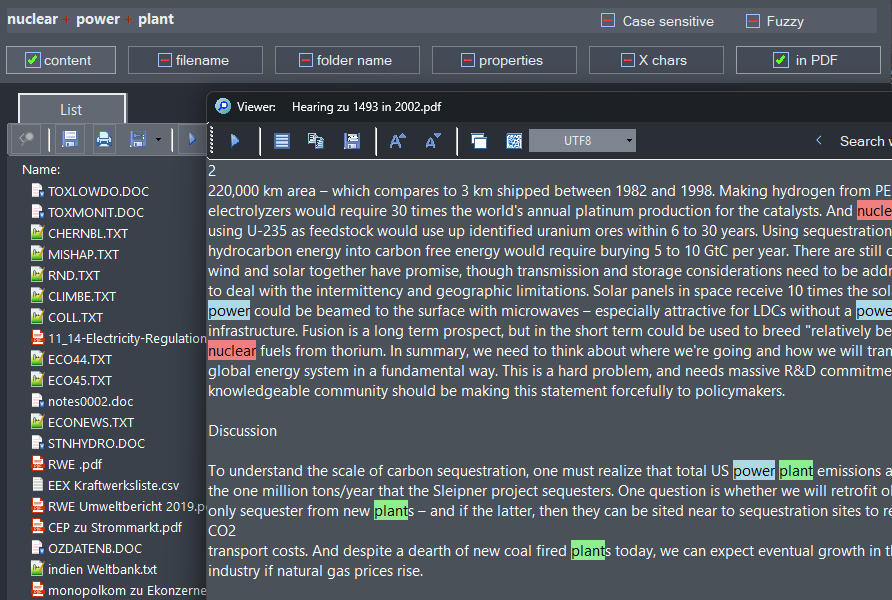This screenshot has width=892, height=600.
Task: Click the green highlighted word plant in the text
Action: (796, 470)
